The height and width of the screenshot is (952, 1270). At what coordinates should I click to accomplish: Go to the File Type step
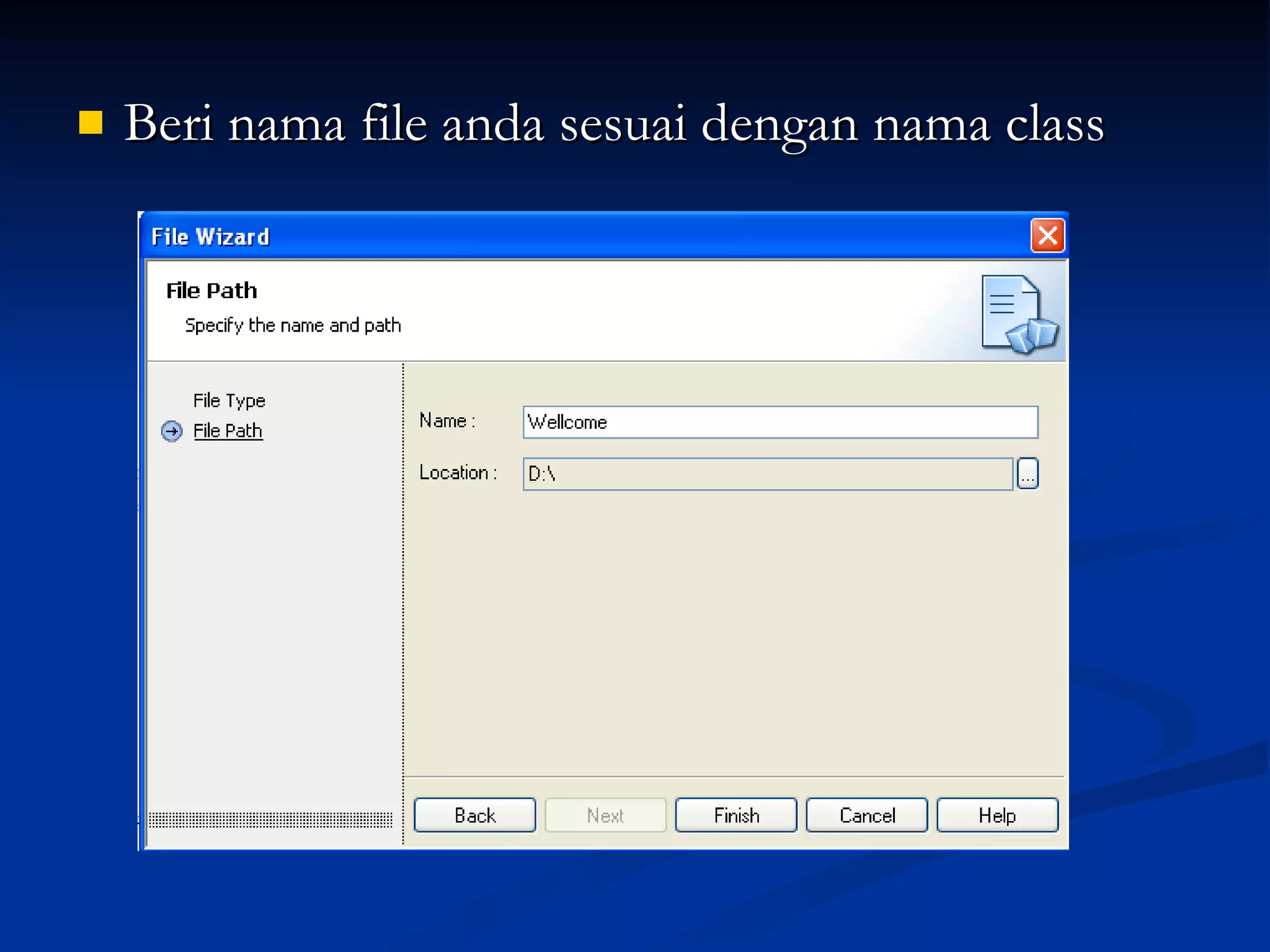click(x=229, y=401)
